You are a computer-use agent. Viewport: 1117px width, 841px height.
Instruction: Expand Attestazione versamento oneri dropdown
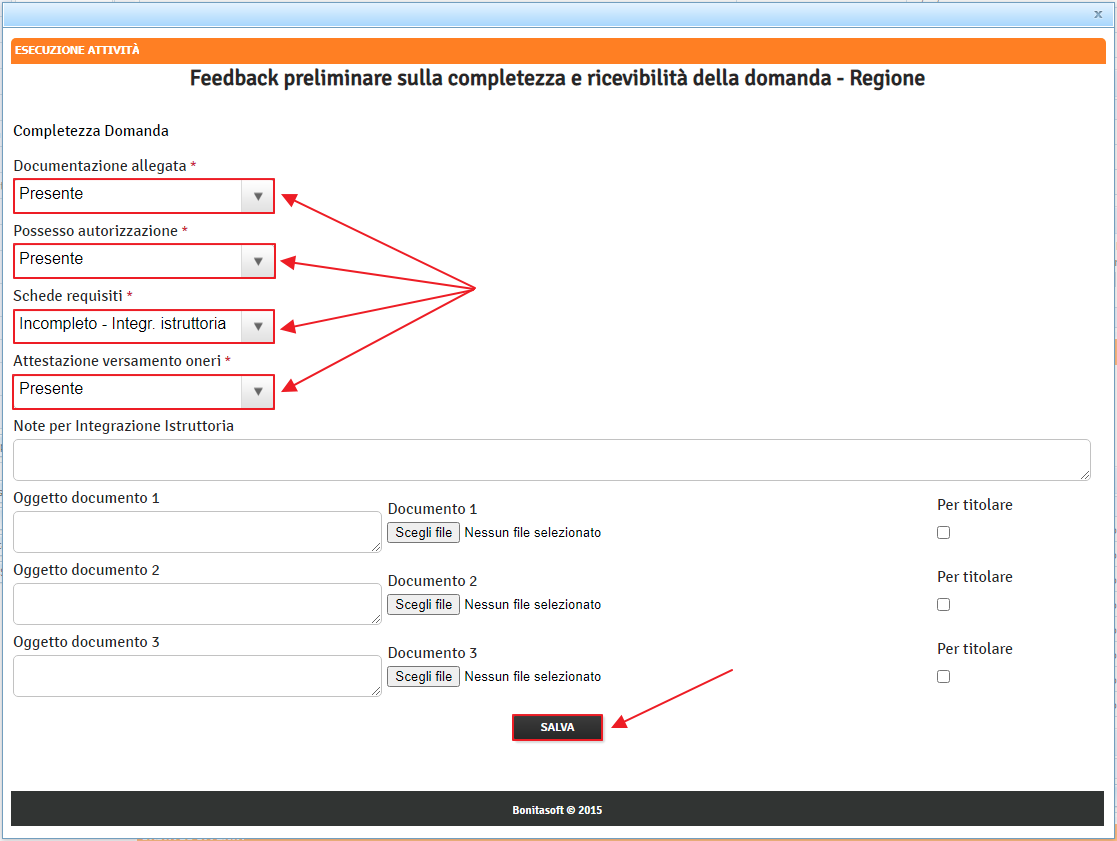click(144, 391)
